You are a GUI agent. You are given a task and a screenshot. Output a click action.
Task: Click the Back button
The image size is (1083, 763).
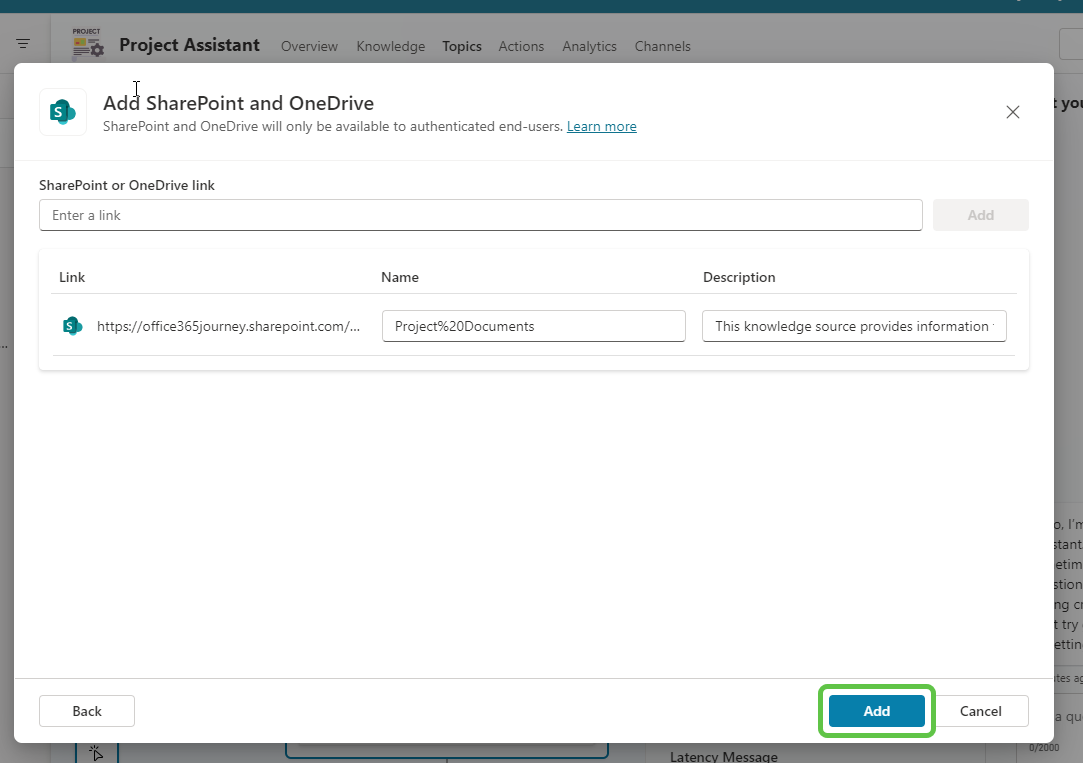[86, 710]
